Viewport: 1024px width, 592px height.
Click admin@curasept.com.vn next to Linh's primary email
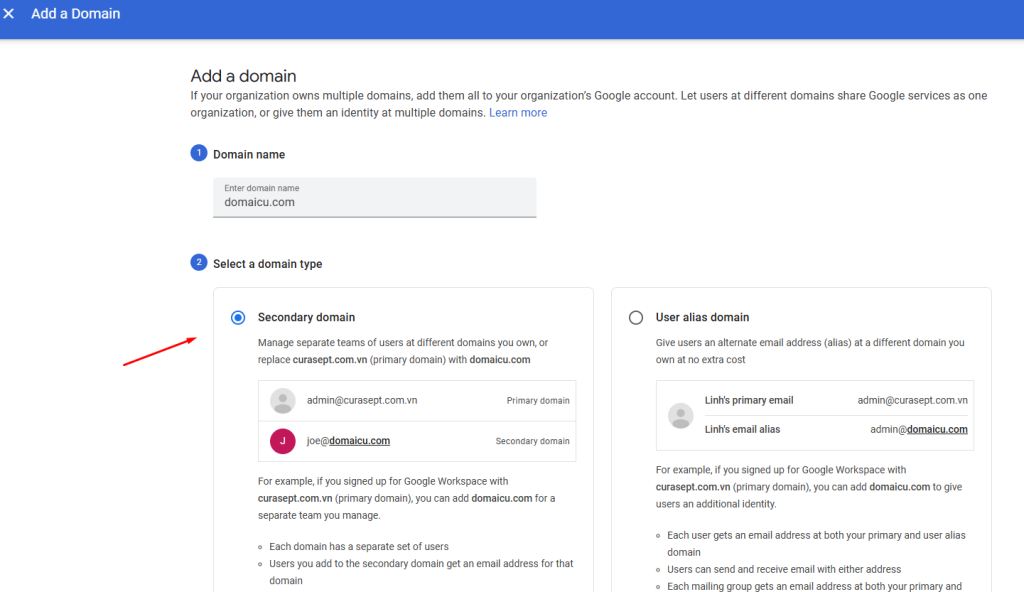912,401
